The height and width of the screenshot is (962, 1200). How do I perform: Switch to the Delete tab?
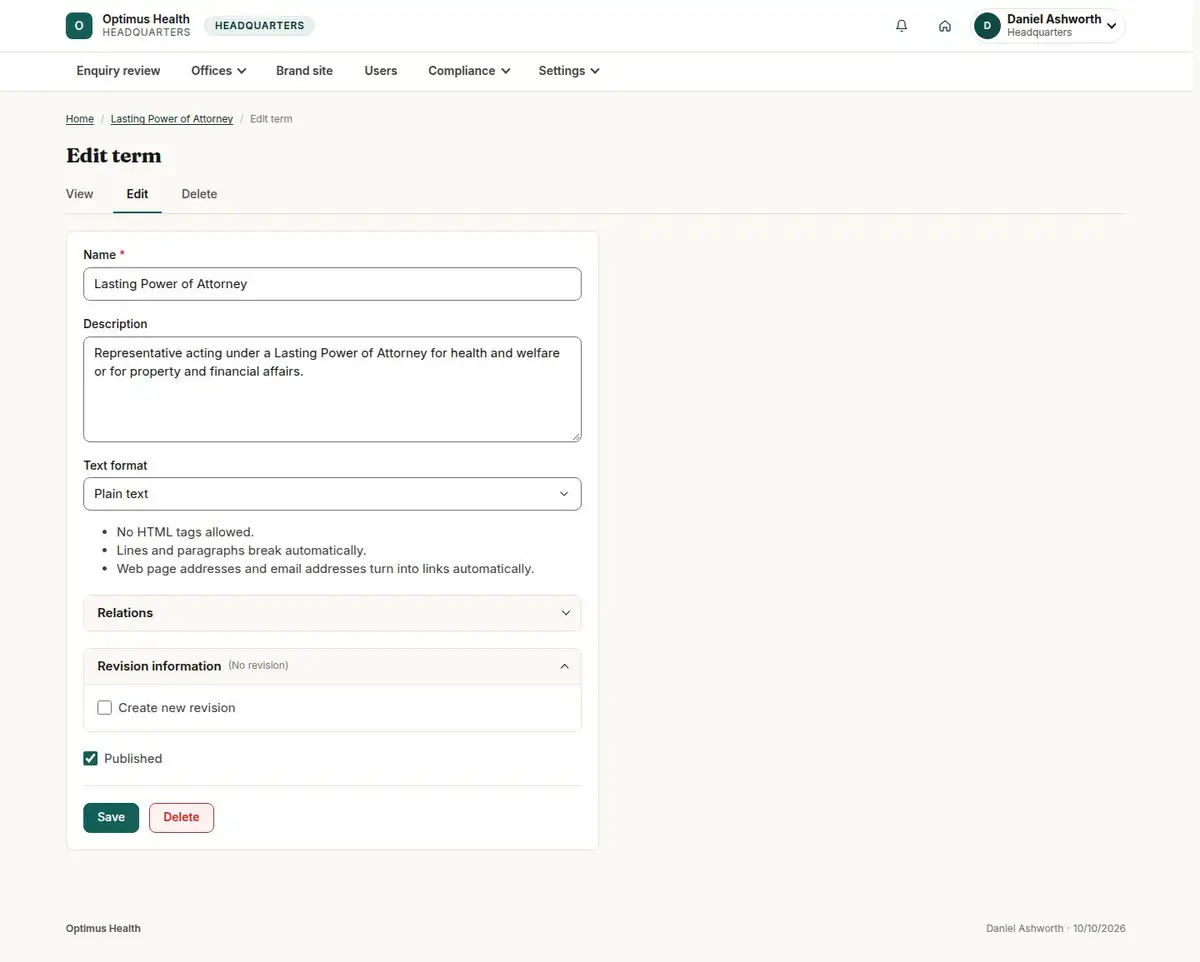[199, 194]
